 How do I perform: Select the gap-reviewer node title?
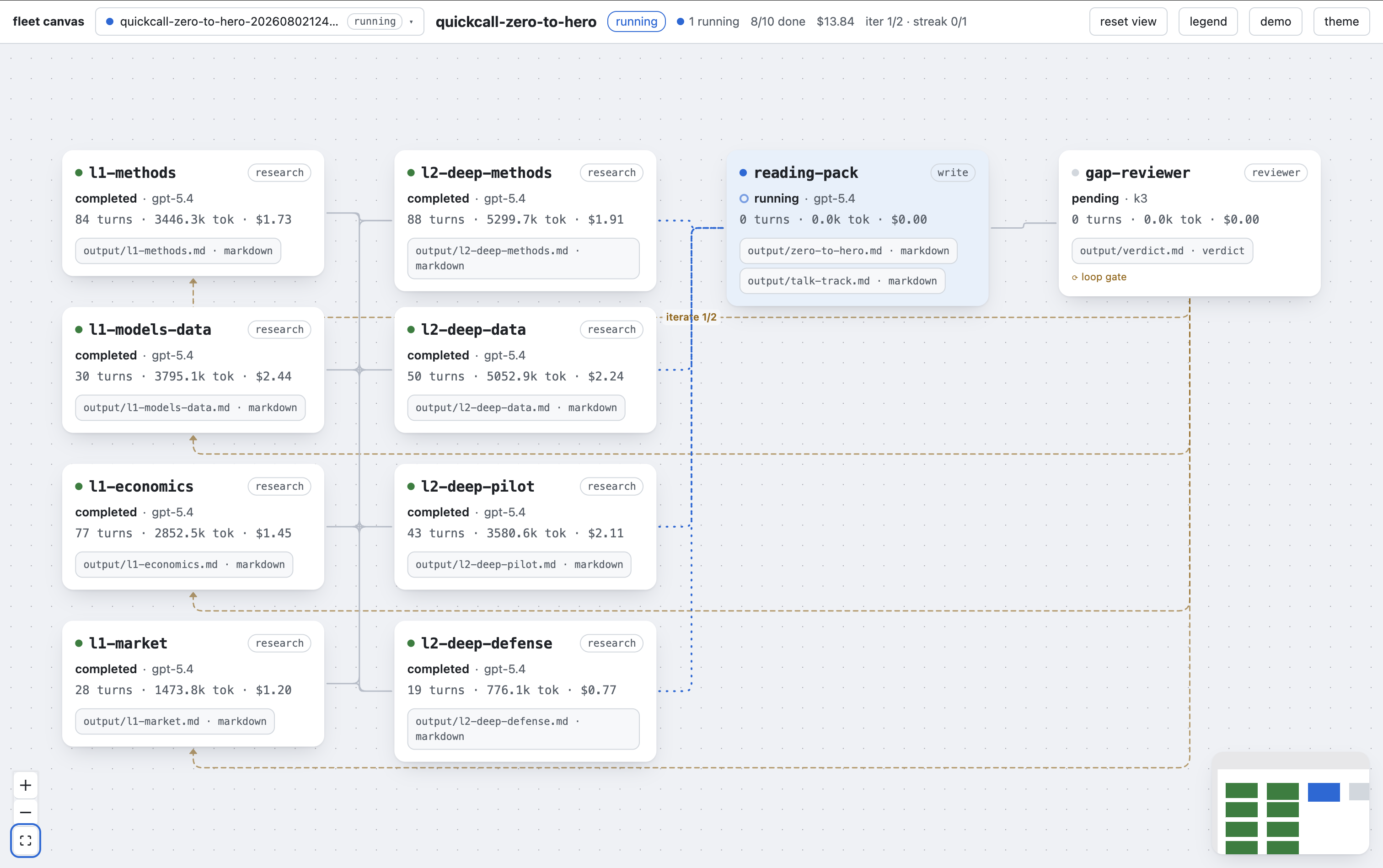coord(1137,173)
